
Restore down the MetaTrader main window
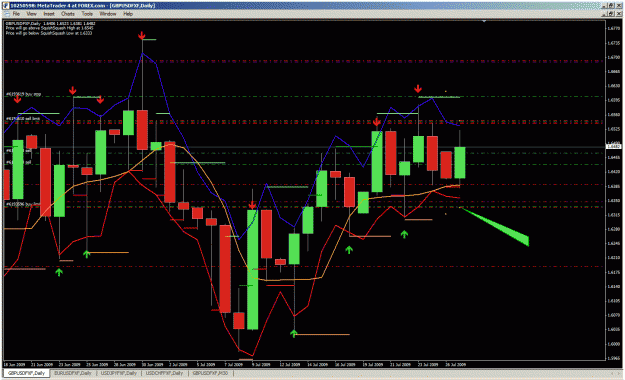611,6
